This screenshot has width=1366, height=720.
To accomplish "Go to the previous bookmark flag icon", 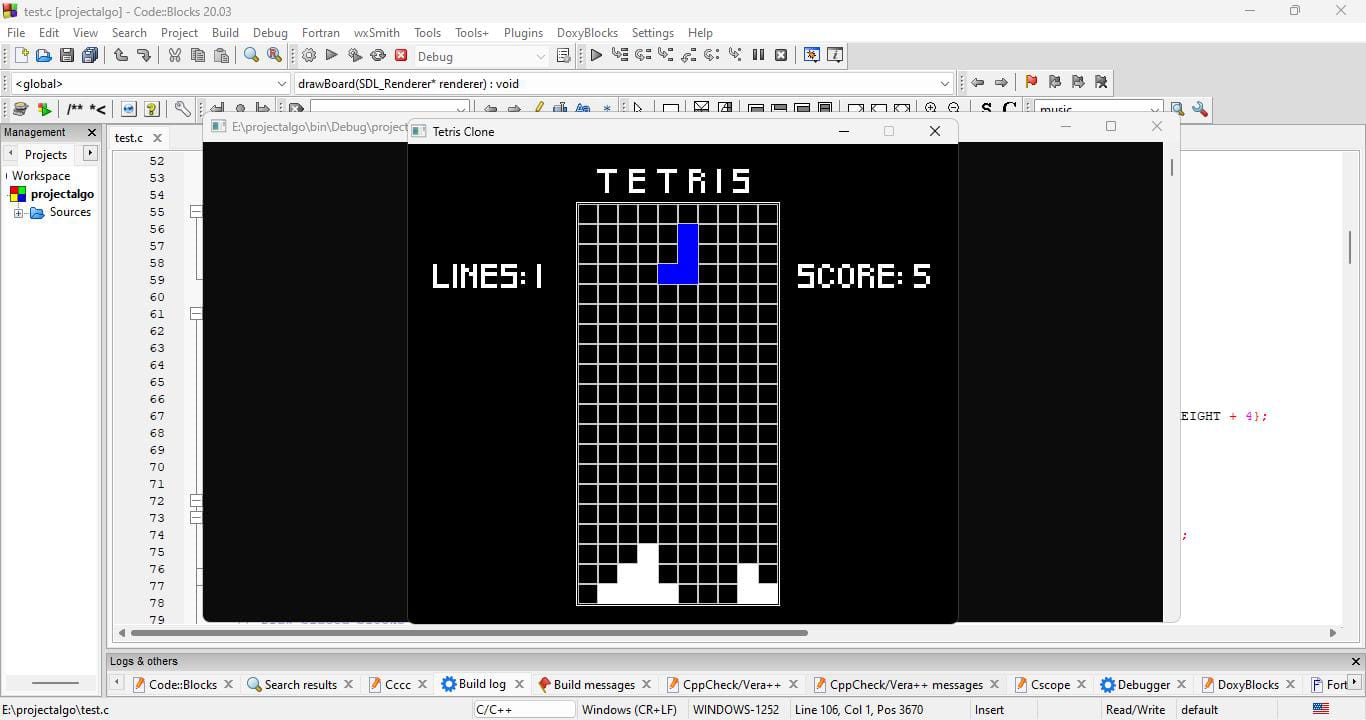I will (x=1054, y=83).
